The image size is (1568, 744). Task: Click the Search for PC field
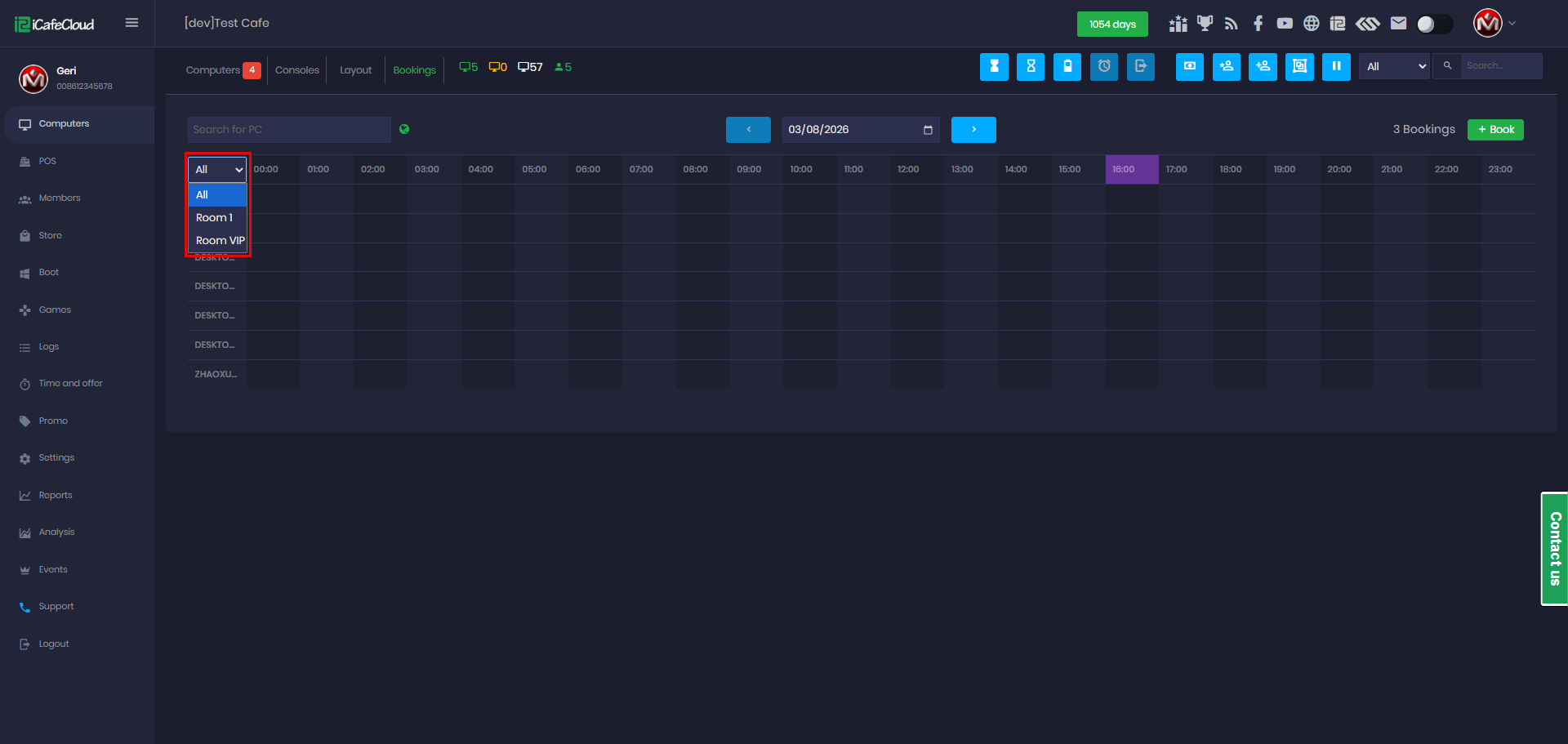pyautogui.click(x=289, y=130)
